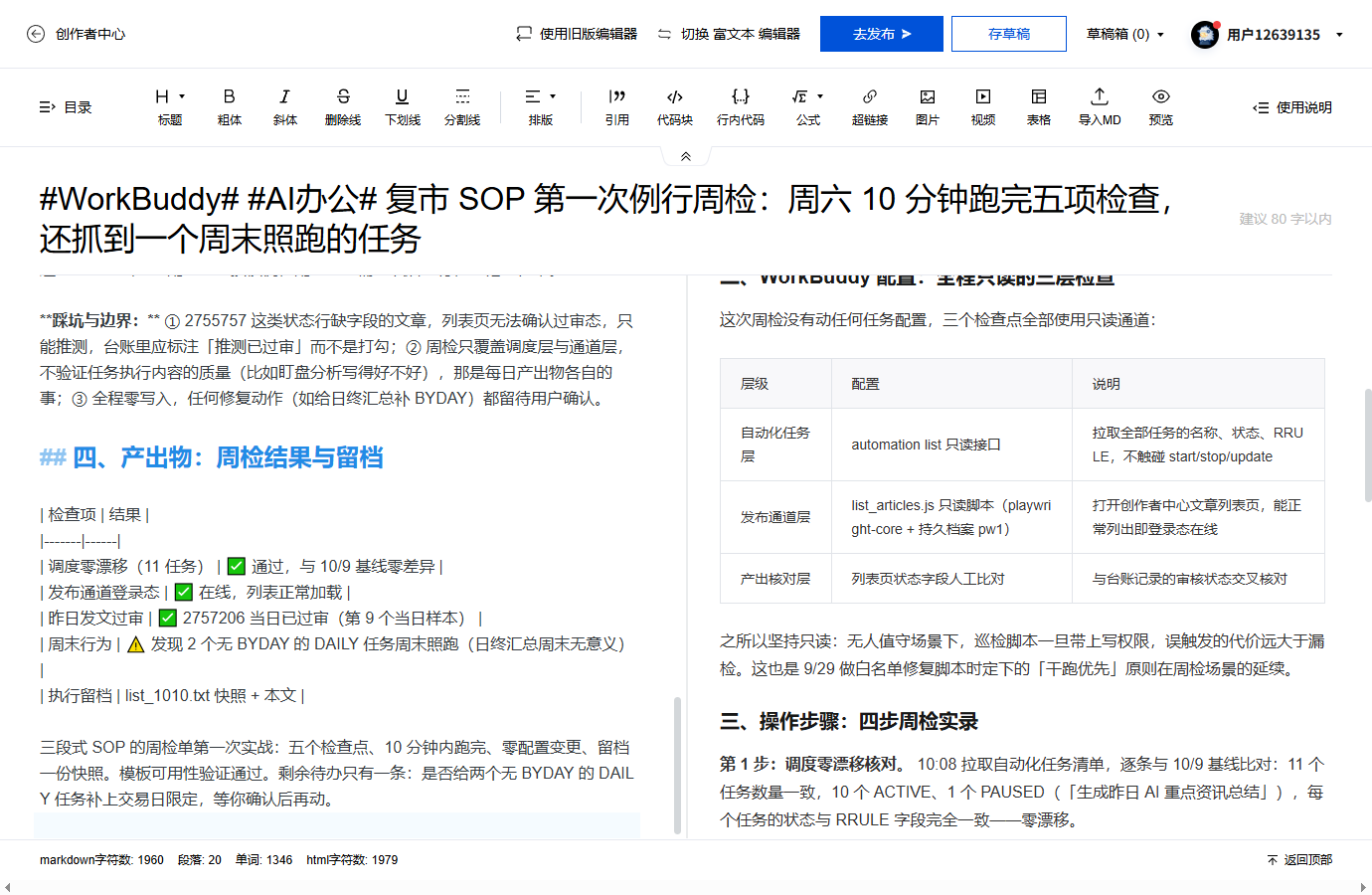The image size is (1372, 895).
Task: Open the 目录 outline panel
Action: pos(66,107)
